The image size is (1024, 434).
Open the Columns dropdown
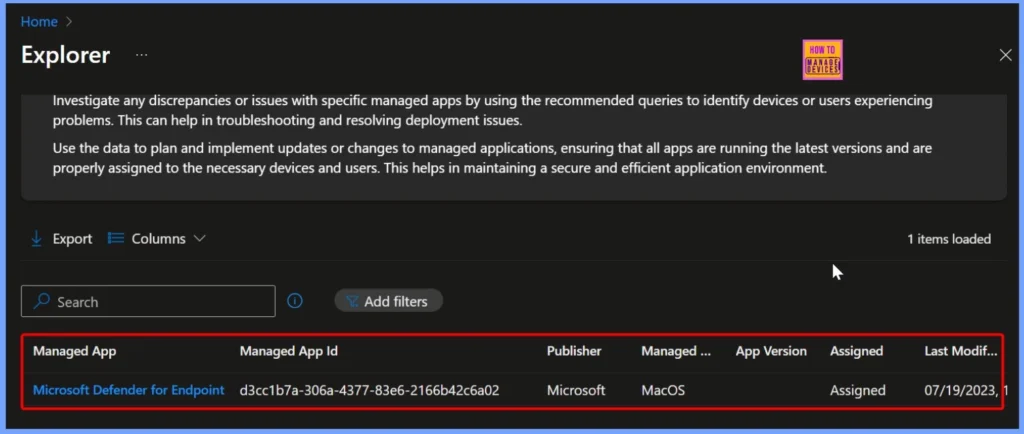[157, 239]
